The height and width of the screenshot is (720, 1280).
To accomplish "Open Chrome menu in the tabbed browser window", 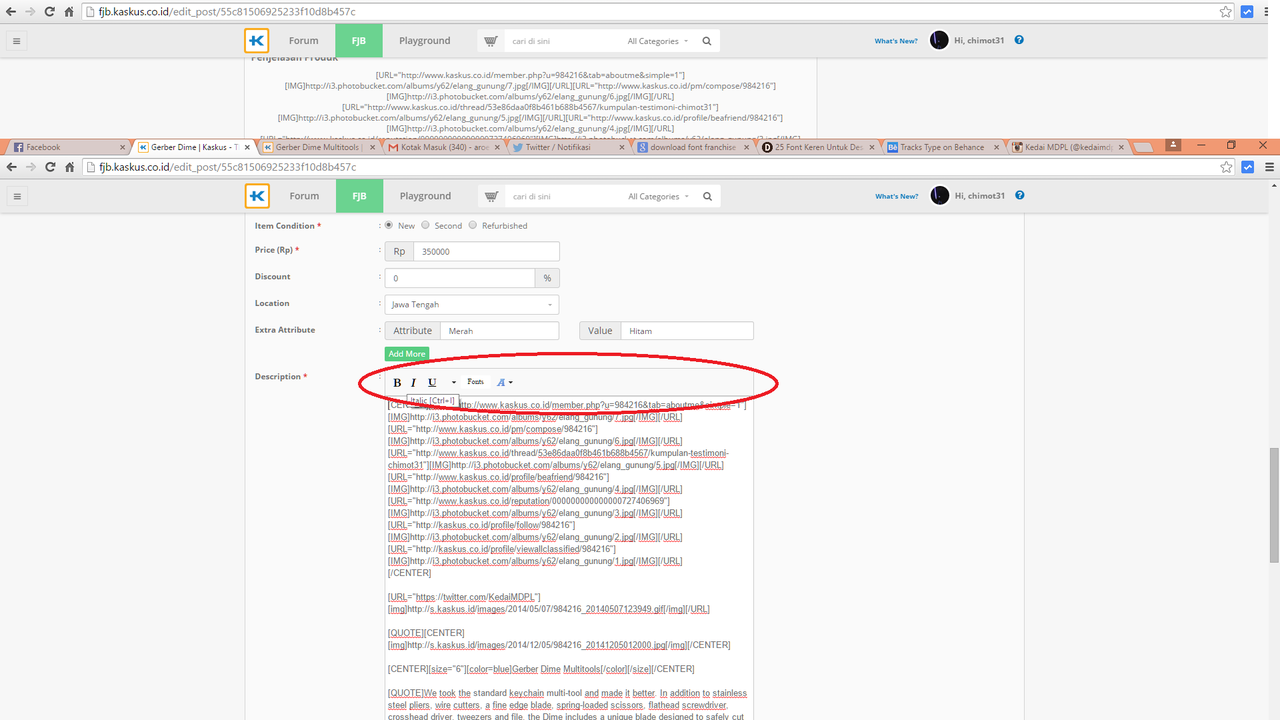I will tap(1268, 167).
